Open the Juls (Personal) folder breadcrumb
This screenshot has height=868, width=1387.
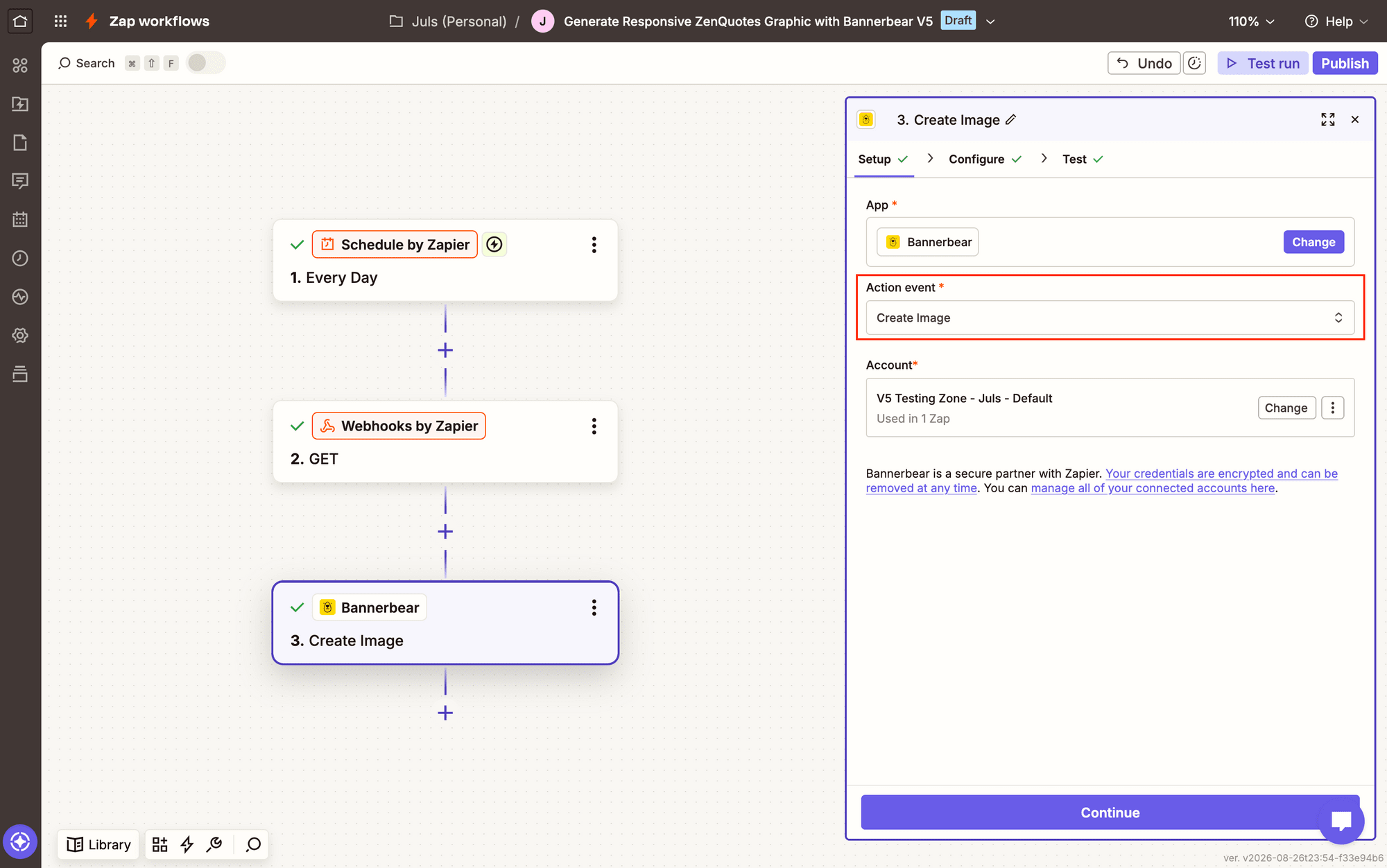click(x=458, y=21)
